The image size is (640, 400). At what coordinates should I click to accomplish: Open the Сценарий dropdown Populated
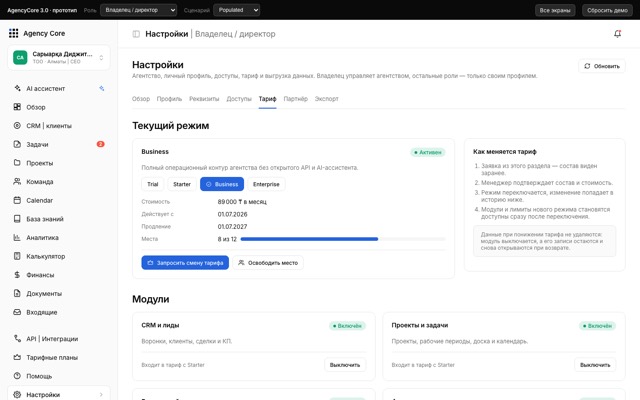pos(237,10)
